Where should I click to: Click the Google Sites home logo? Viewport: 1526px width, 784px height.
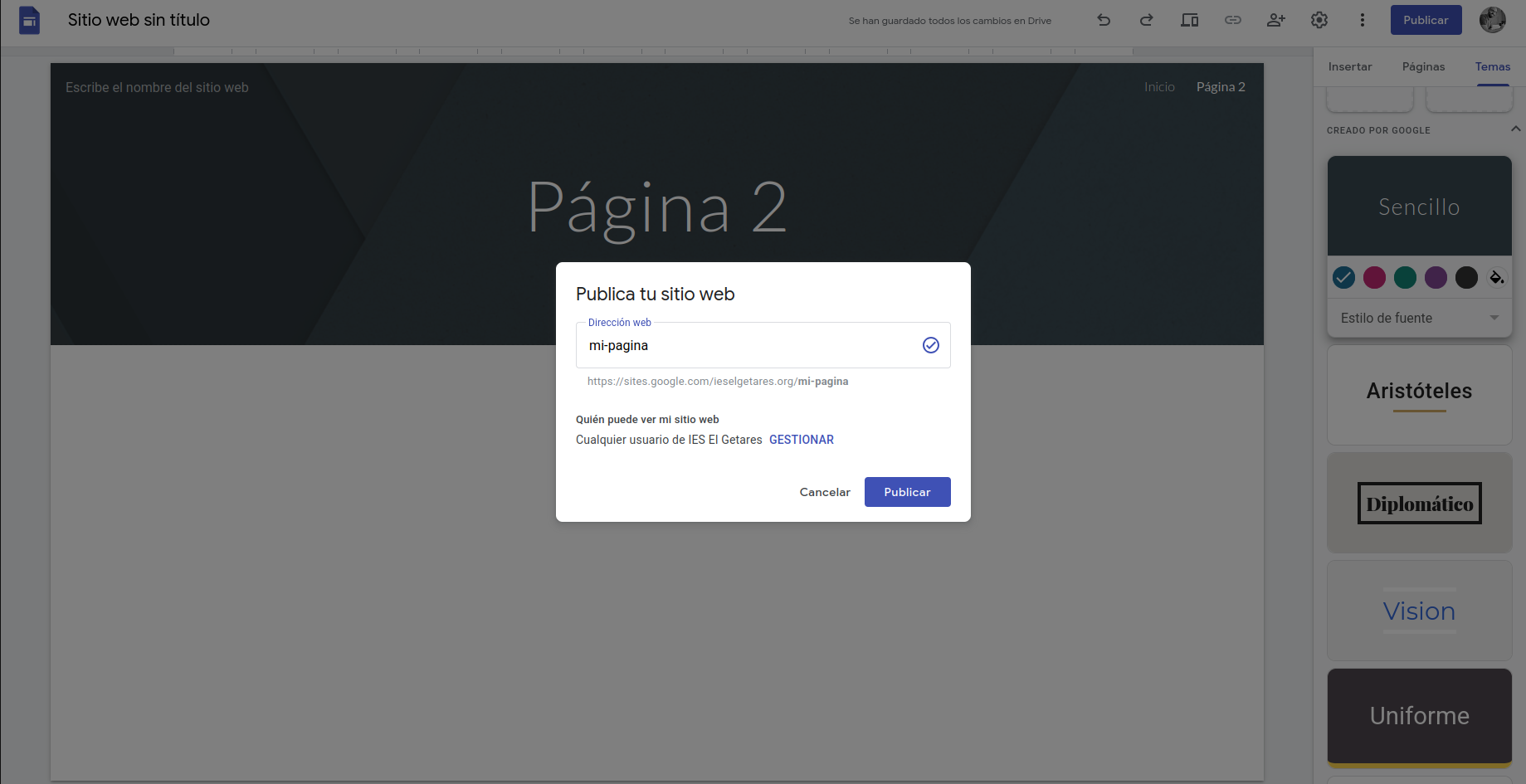29,20
